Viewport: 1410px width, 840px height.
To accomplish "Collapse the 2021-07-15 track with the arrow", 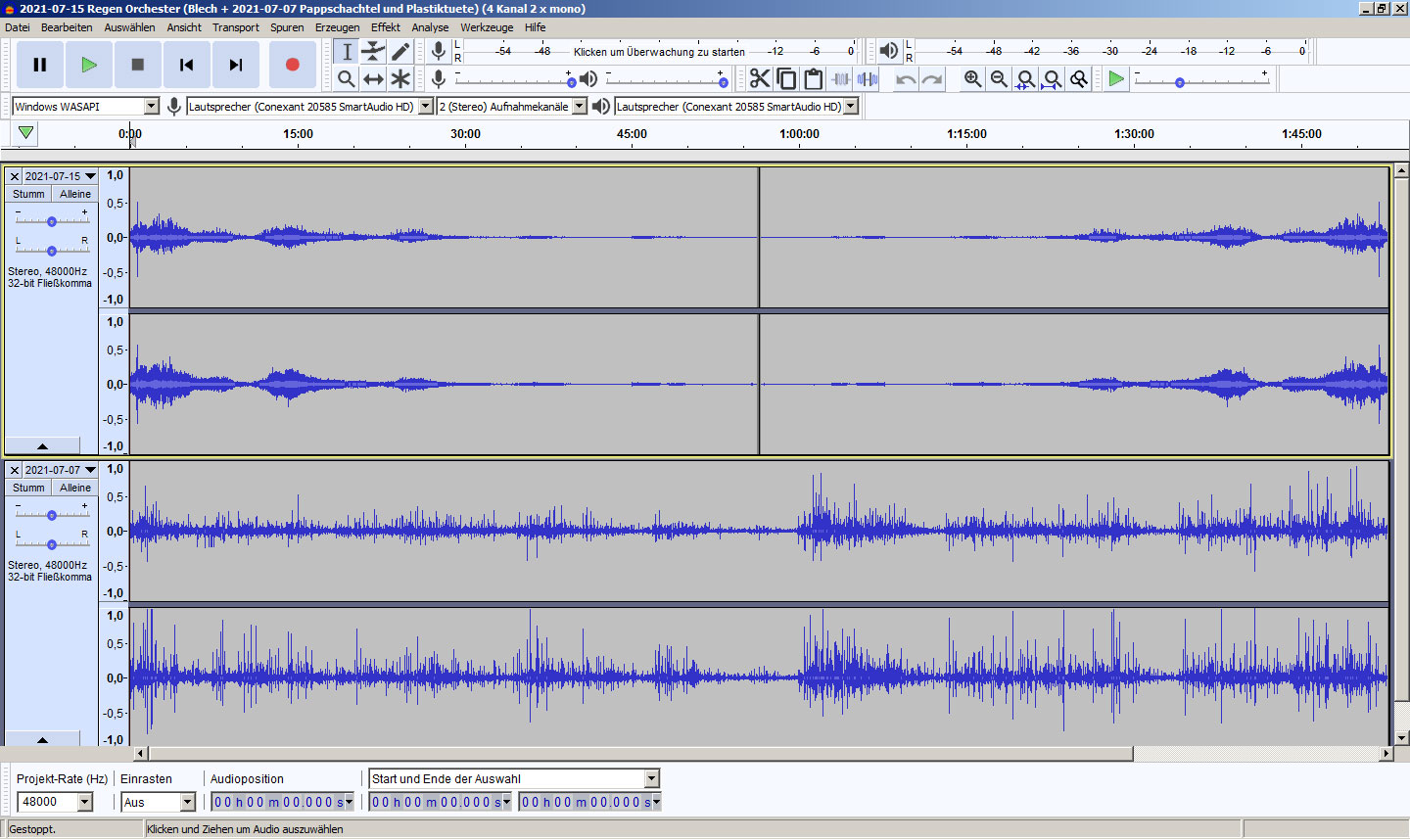I will point(42,445).
